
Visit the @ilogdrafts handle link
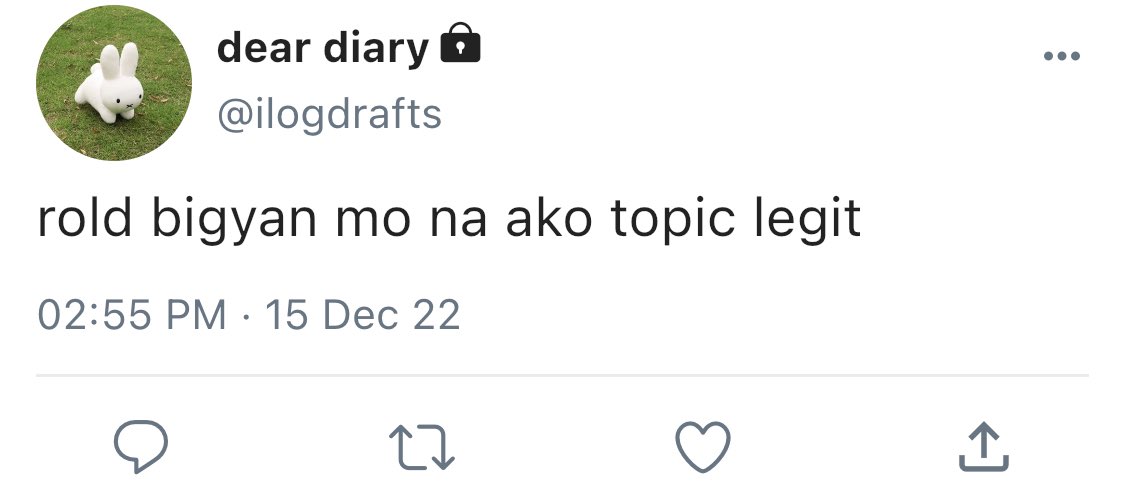(329, 114)
